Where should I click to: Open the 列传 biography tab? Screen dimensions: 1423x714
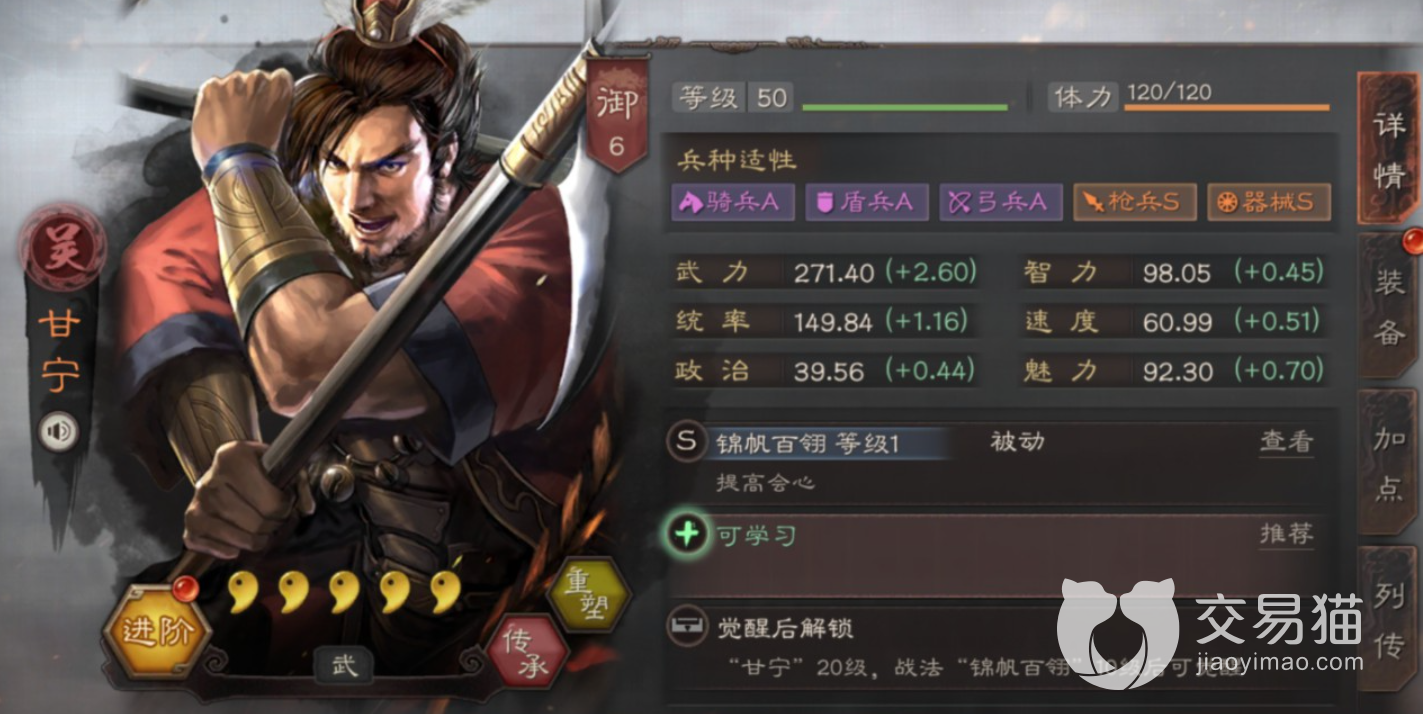click(x=1389, y=622)
